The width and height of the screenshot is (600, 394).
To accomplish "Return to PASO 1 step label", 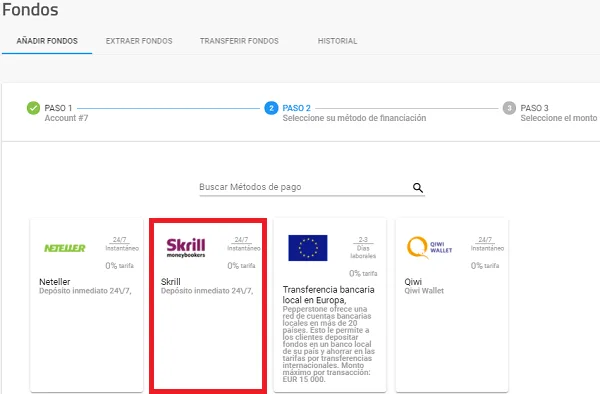I will tap(58, 108).
